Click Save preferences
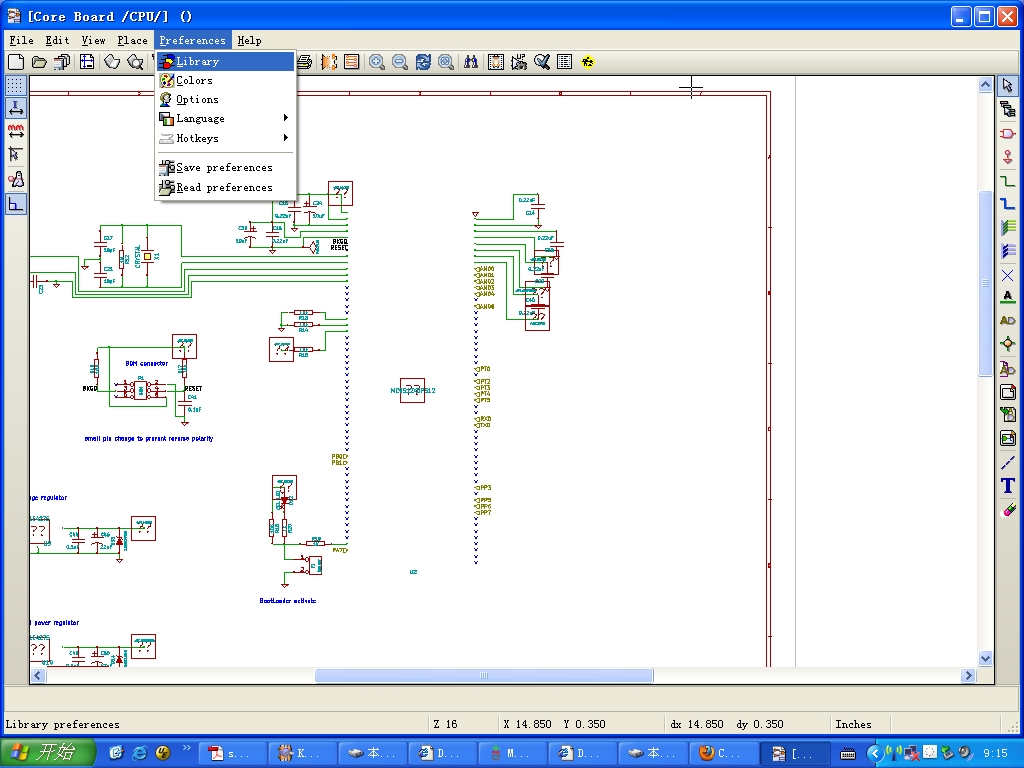 224,168
